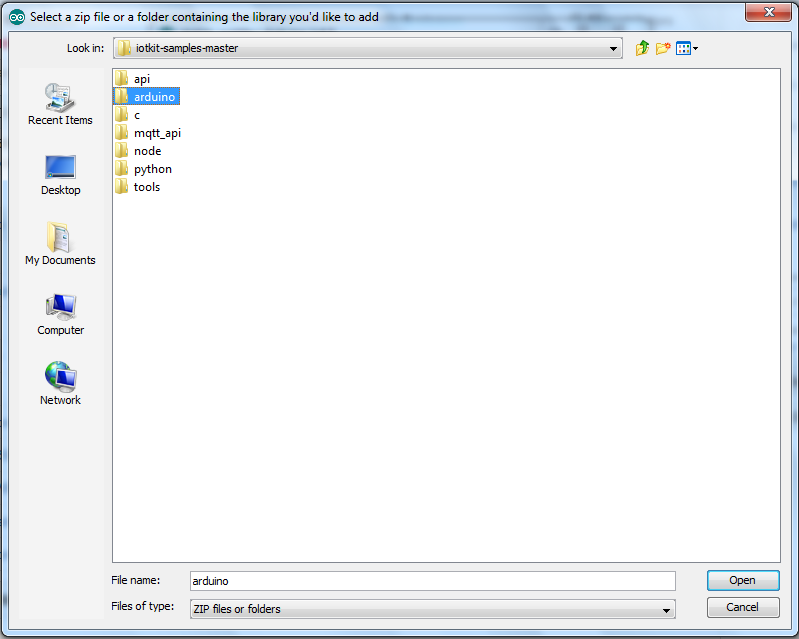Viewport: 799px width, 639px height.
Task: Click the c folder icon
Action: 121,114
